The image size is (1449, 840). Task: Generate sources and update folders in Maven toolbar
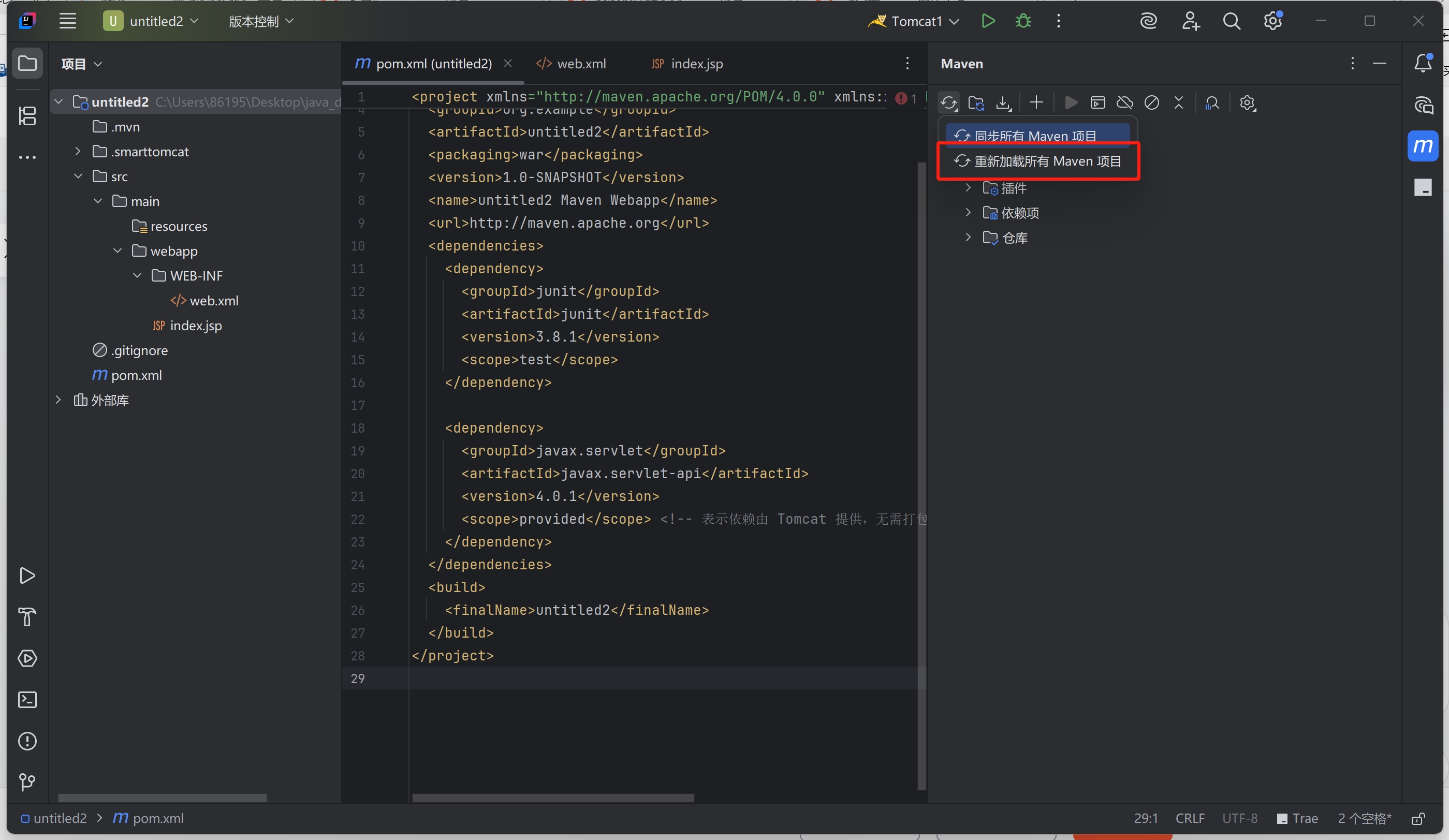[976, 103]
